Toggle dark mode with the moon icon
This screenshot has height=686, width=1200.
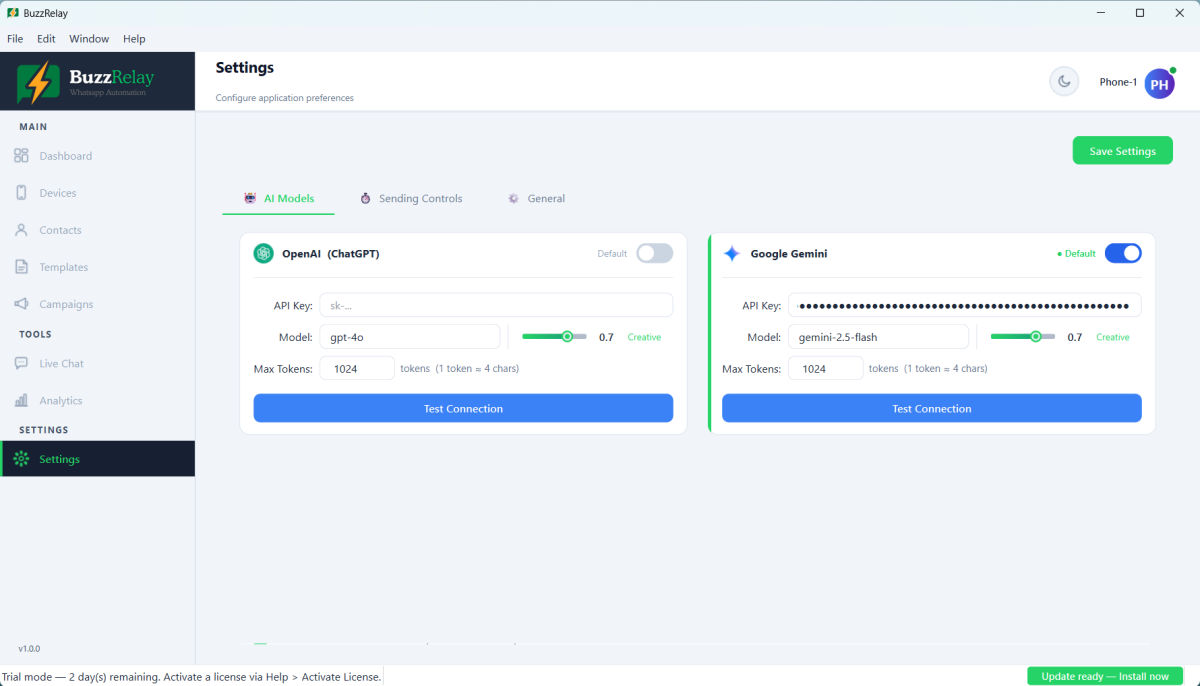(x=1064, y=82)
